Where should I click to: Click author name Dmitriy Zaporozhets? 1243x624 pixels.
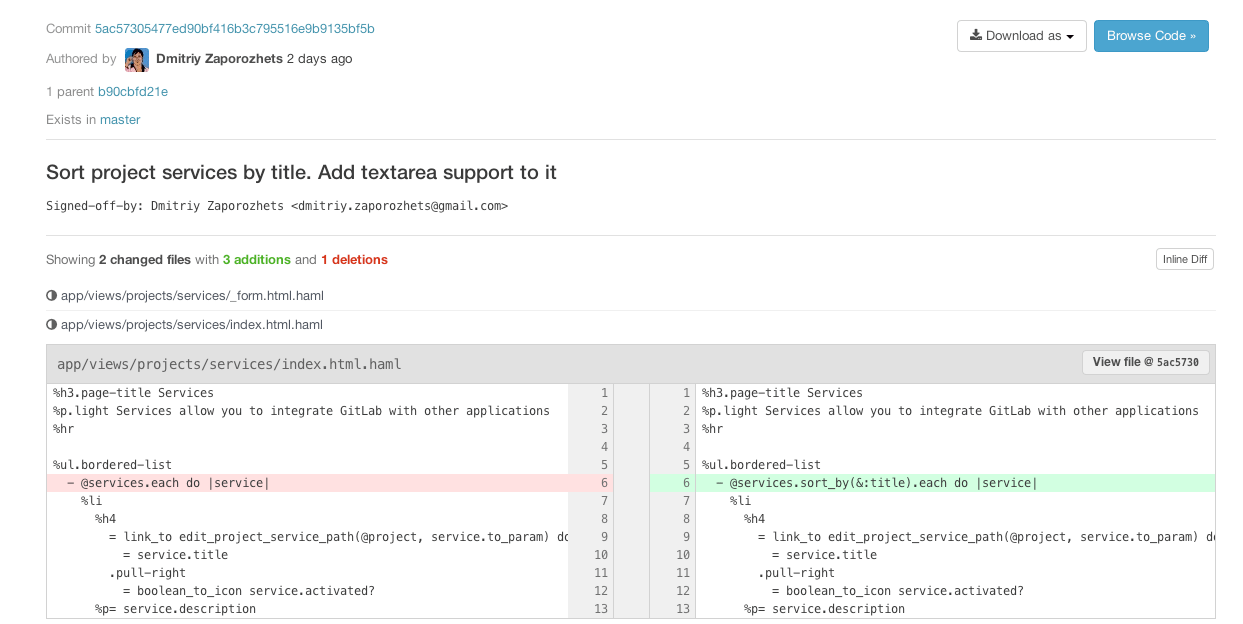pyautogui.click(x=219, y=59)
